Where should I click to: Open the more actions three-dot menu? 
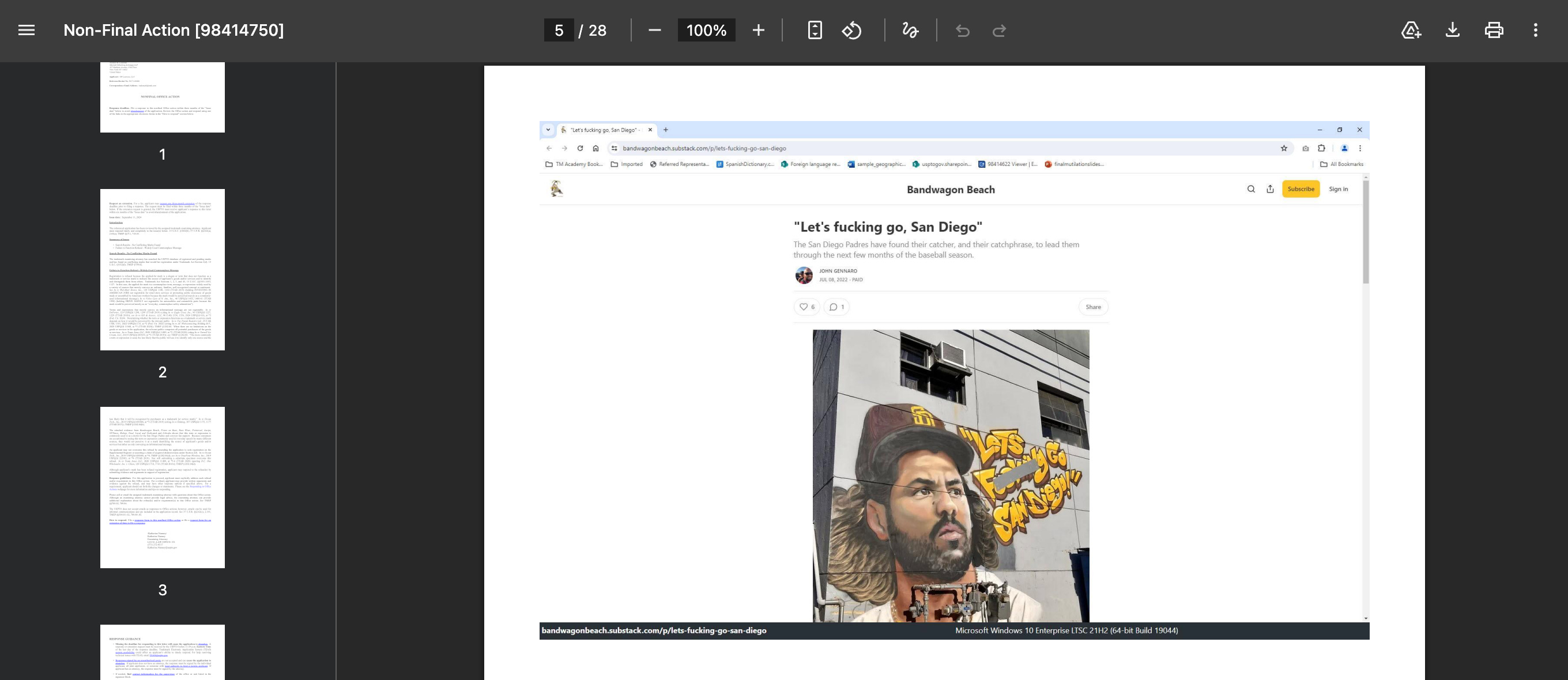[x=1535, y=31]
